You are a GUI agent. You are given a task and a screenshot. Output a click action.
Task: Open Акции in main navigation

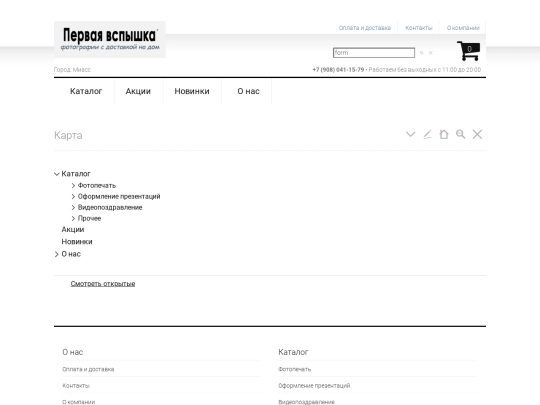tap(138, 91)
